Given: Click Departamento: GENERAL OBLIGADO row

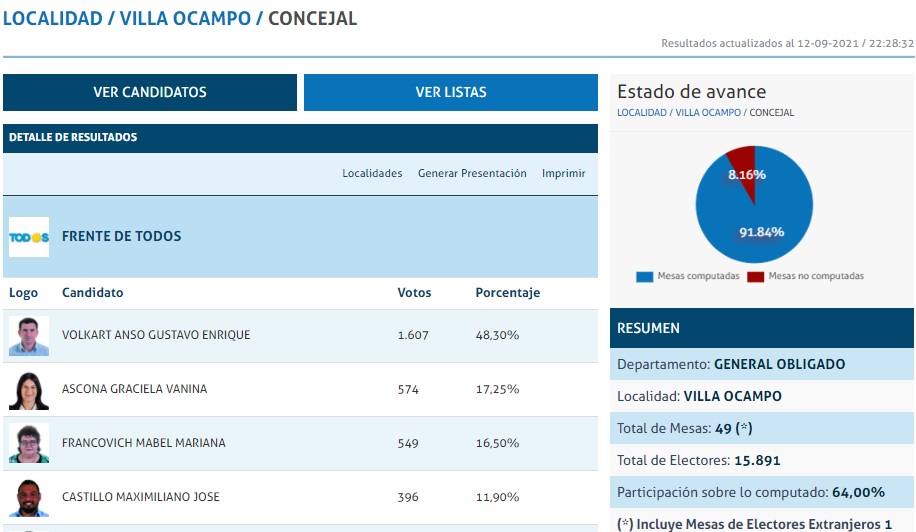Looking at the screenshot, I should point(762,364).
